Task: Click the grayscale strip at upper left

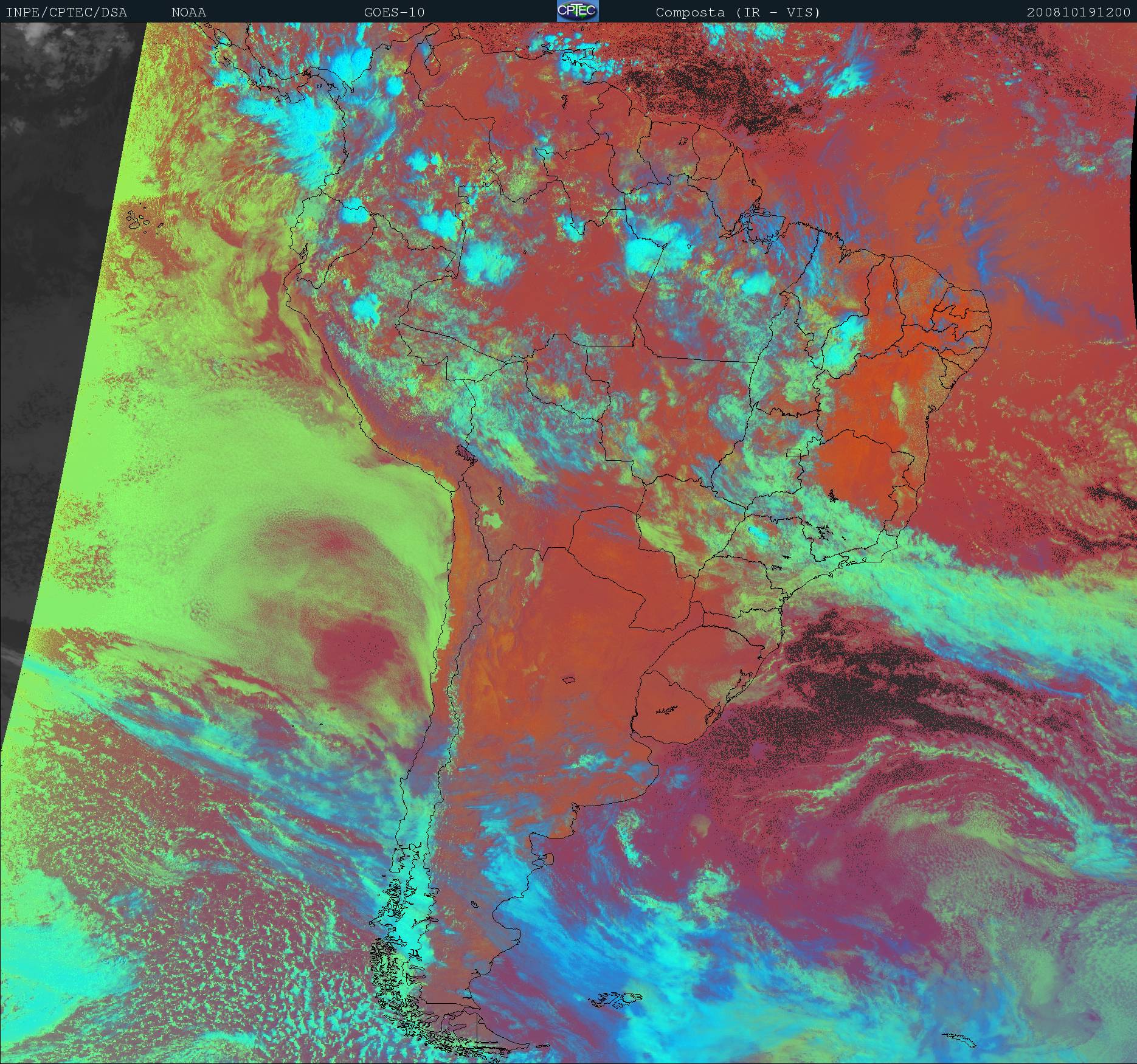Action: coord(61,122)
